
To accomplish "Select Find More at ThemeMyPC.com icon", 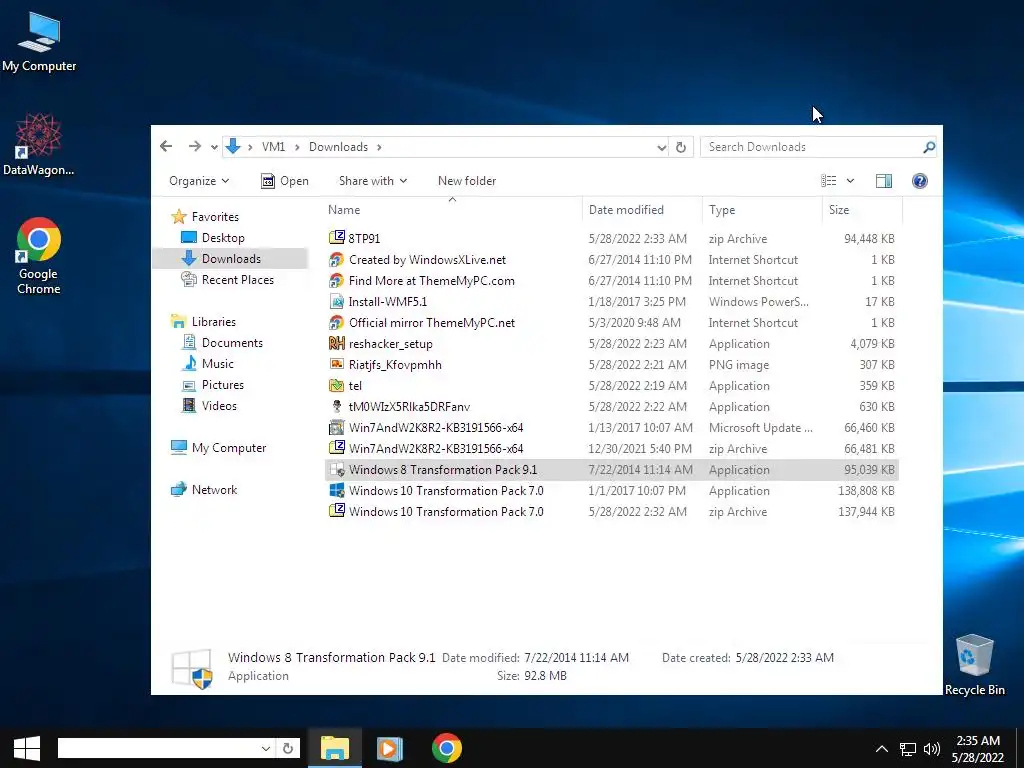I will [x=336, y=280].
